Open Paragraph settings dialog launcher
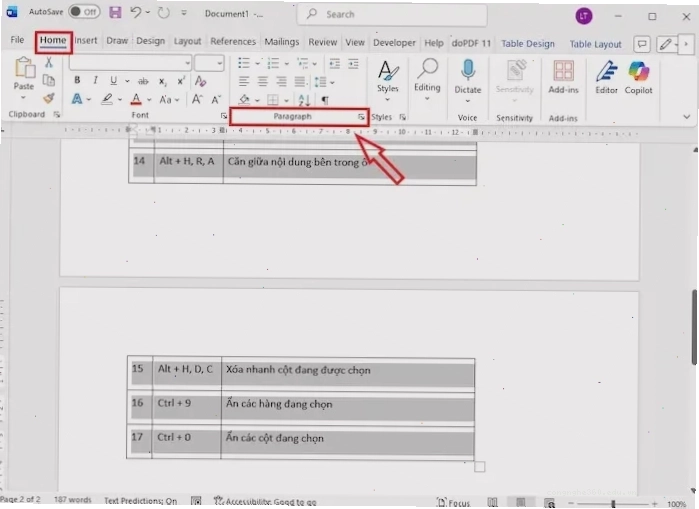Viewport: 699px width, 509px height. point(361,117)
